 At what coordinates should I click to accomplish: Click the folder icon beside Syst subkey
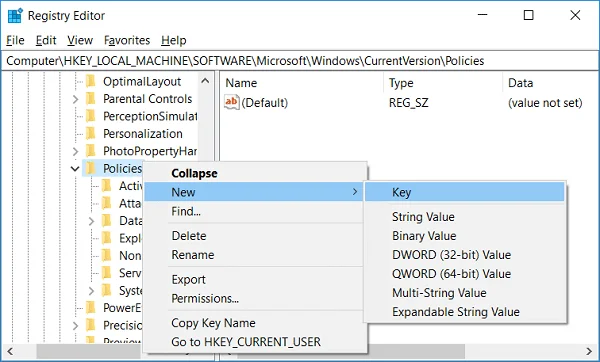pyautogui.click(x=106, y=290)
